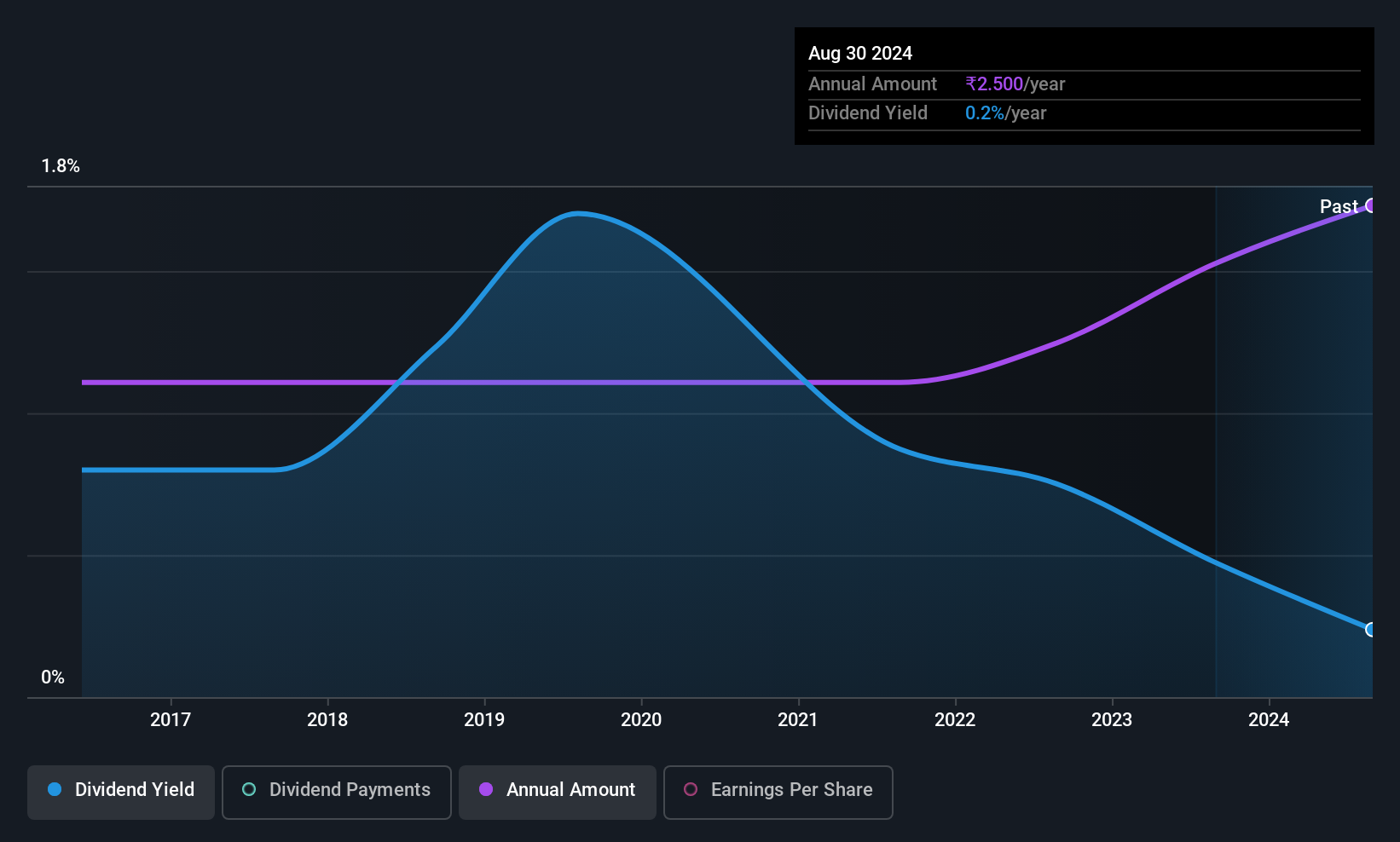Click the blue Dividend Yield endpoint marker
The image size is (1400, 842).
1371,630
